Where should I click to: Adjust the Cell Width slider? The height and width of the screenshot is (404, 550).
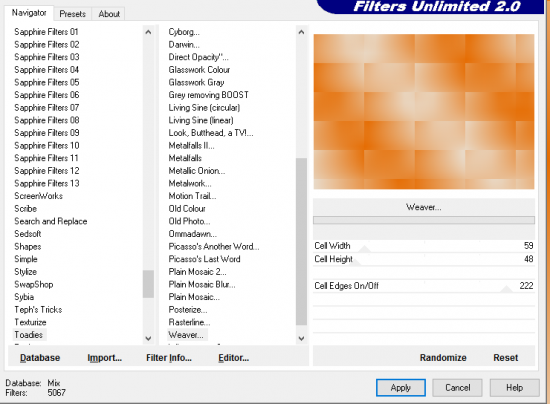pyautogui.click(x=424, y=246)
